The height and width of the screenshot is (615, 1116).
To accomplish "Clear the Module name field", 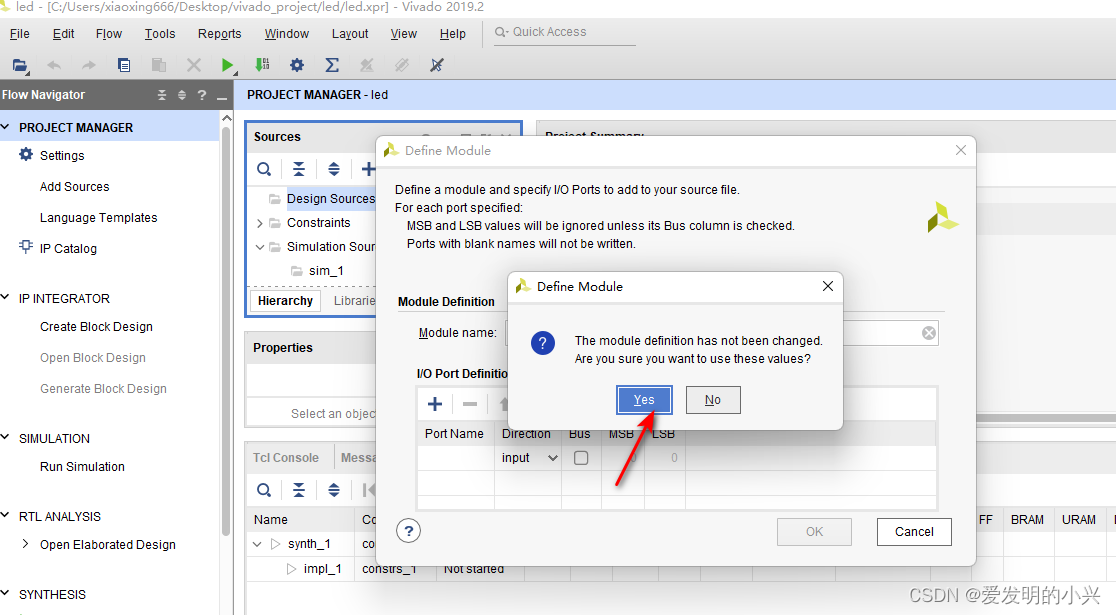I will (x=929, y=333).
